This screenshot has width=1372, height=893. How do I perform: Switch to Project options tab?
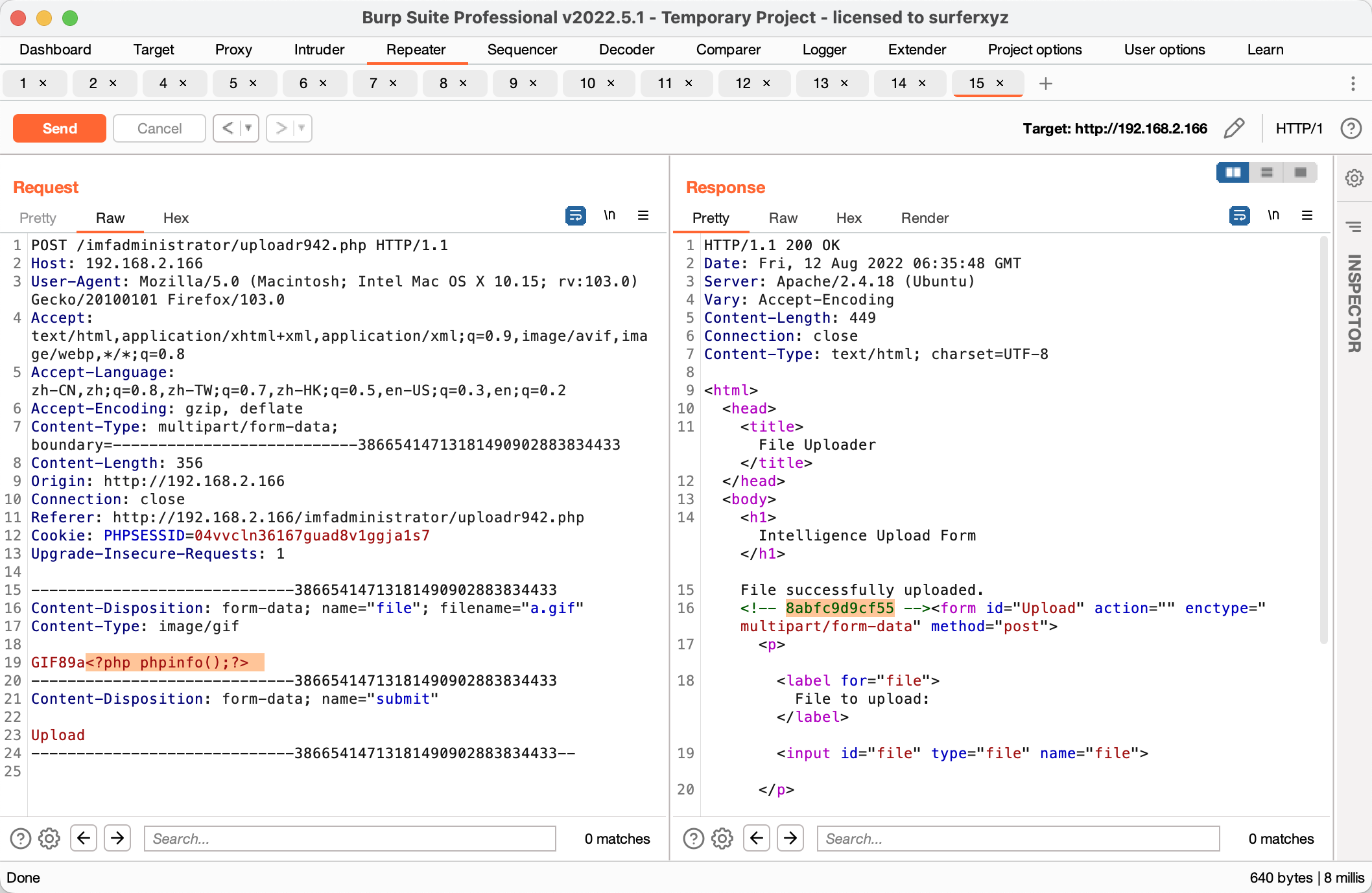(1035, 50)
